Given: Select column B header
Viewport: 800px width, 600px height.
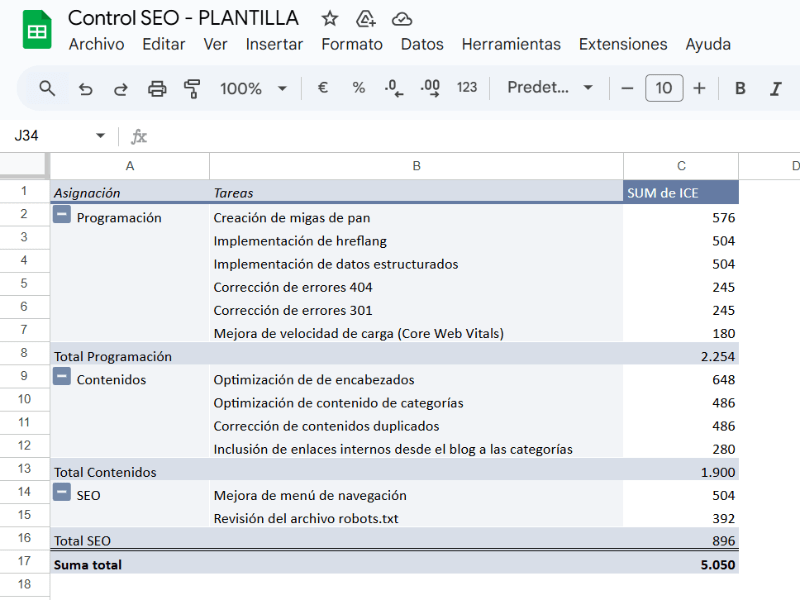Looking at the screenshot, I should 416,166.
